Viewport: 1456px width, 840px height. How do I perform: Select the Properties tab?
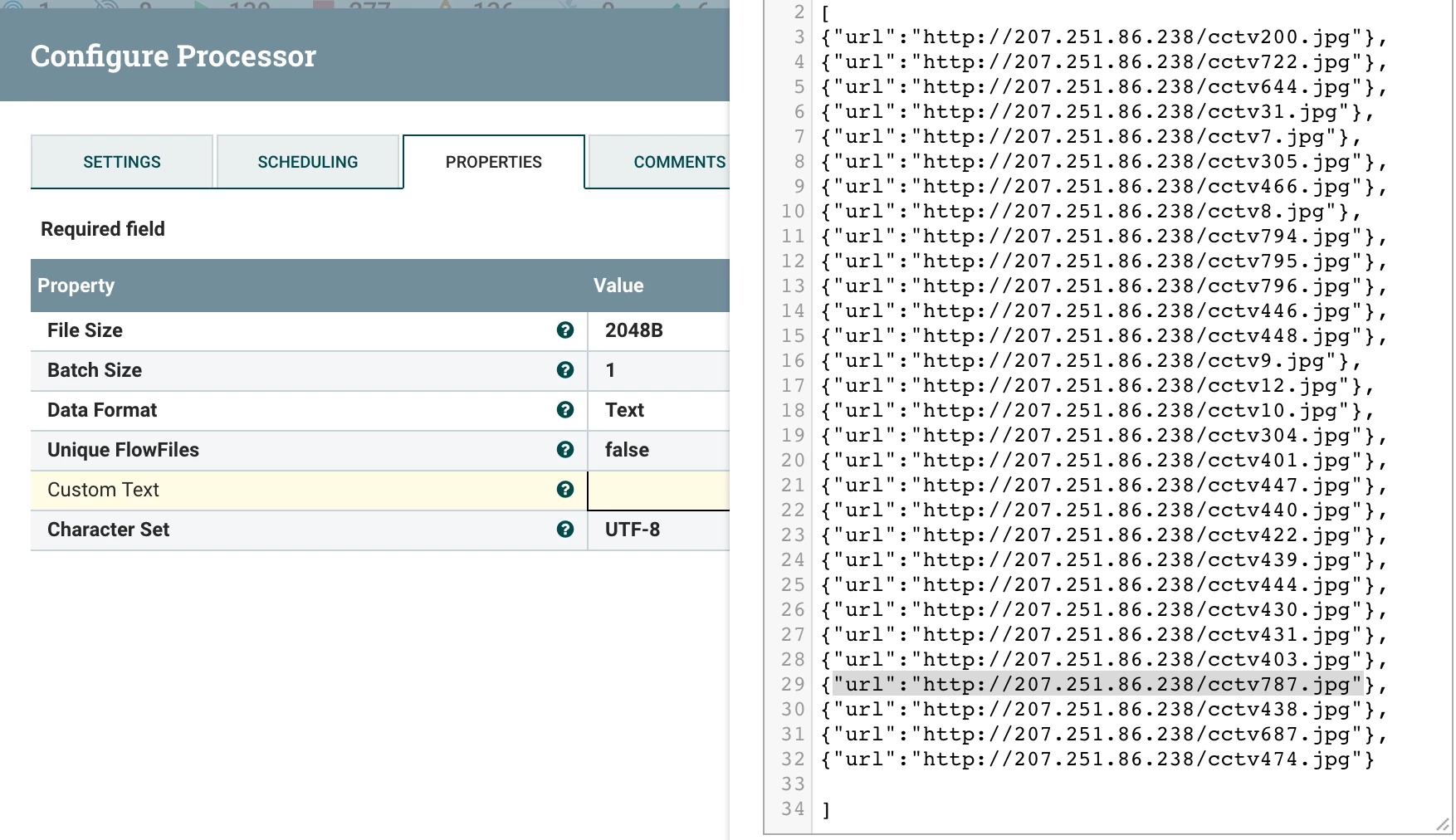coord(494,162)
